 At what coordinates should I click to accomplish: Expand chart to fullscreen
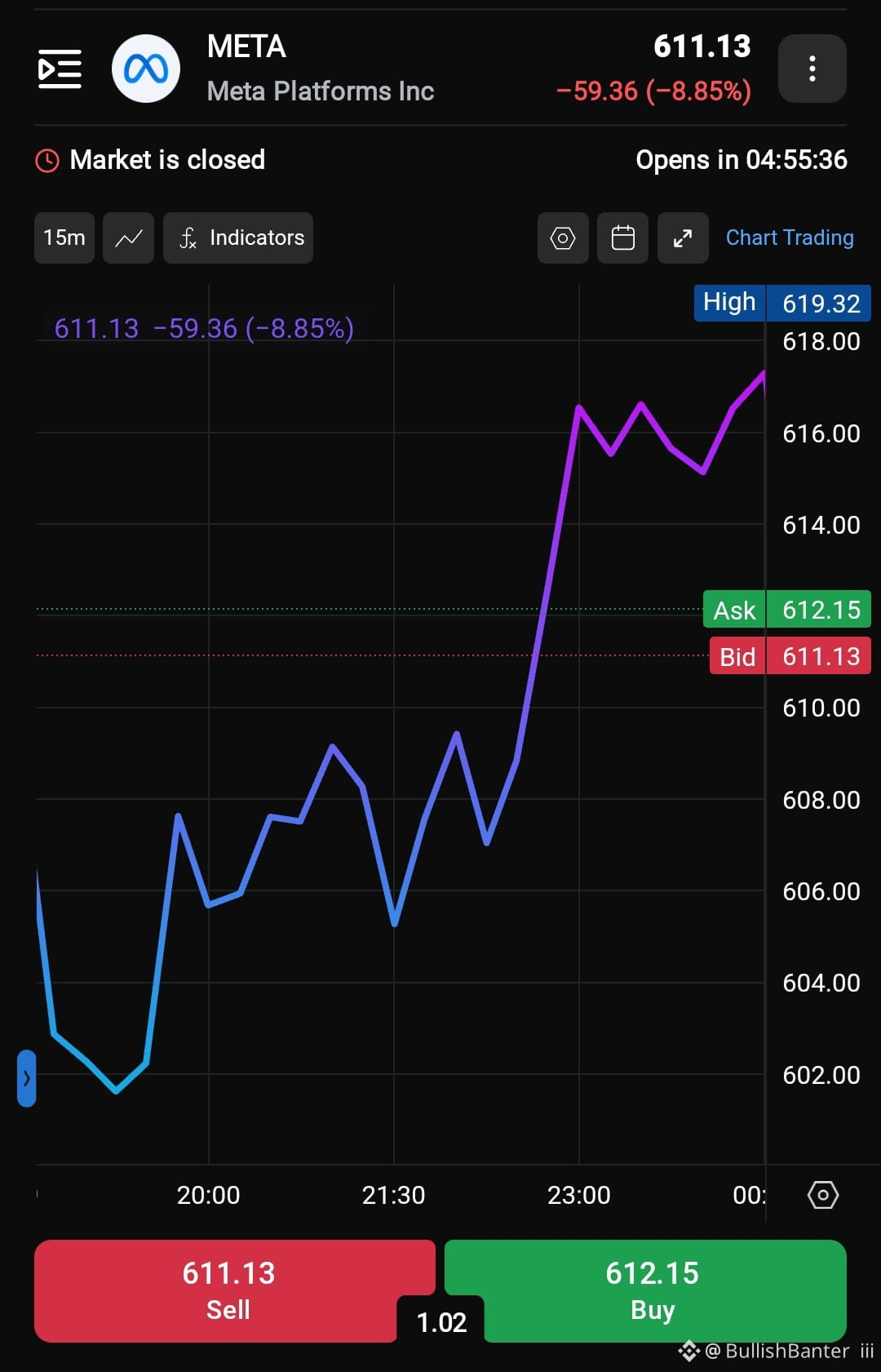(x=683, y=238)
